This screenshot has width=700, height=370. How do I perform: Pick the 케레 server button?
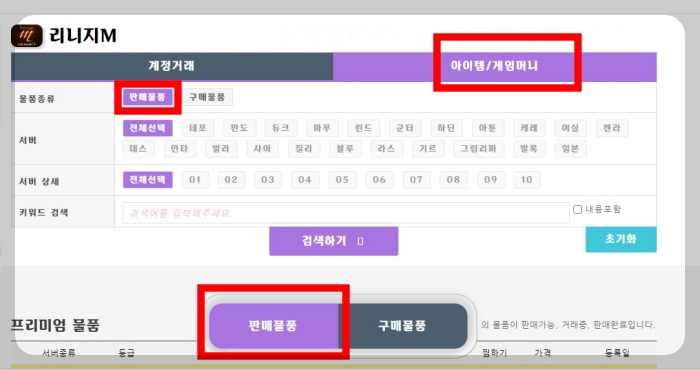(529, 128)
